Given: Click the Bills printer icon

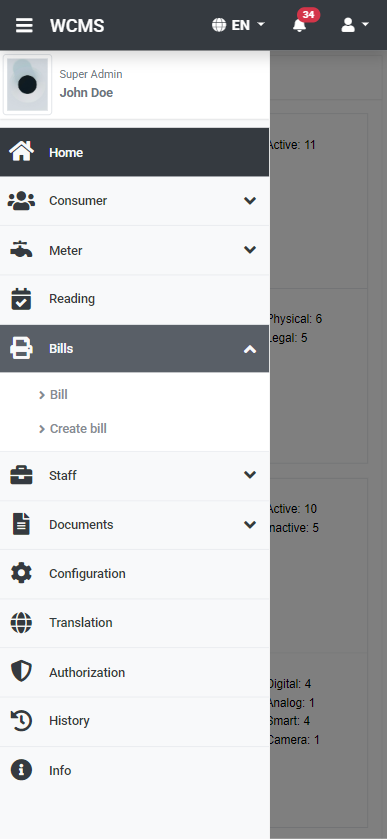Looking at the screenshot, I should 21,348.
